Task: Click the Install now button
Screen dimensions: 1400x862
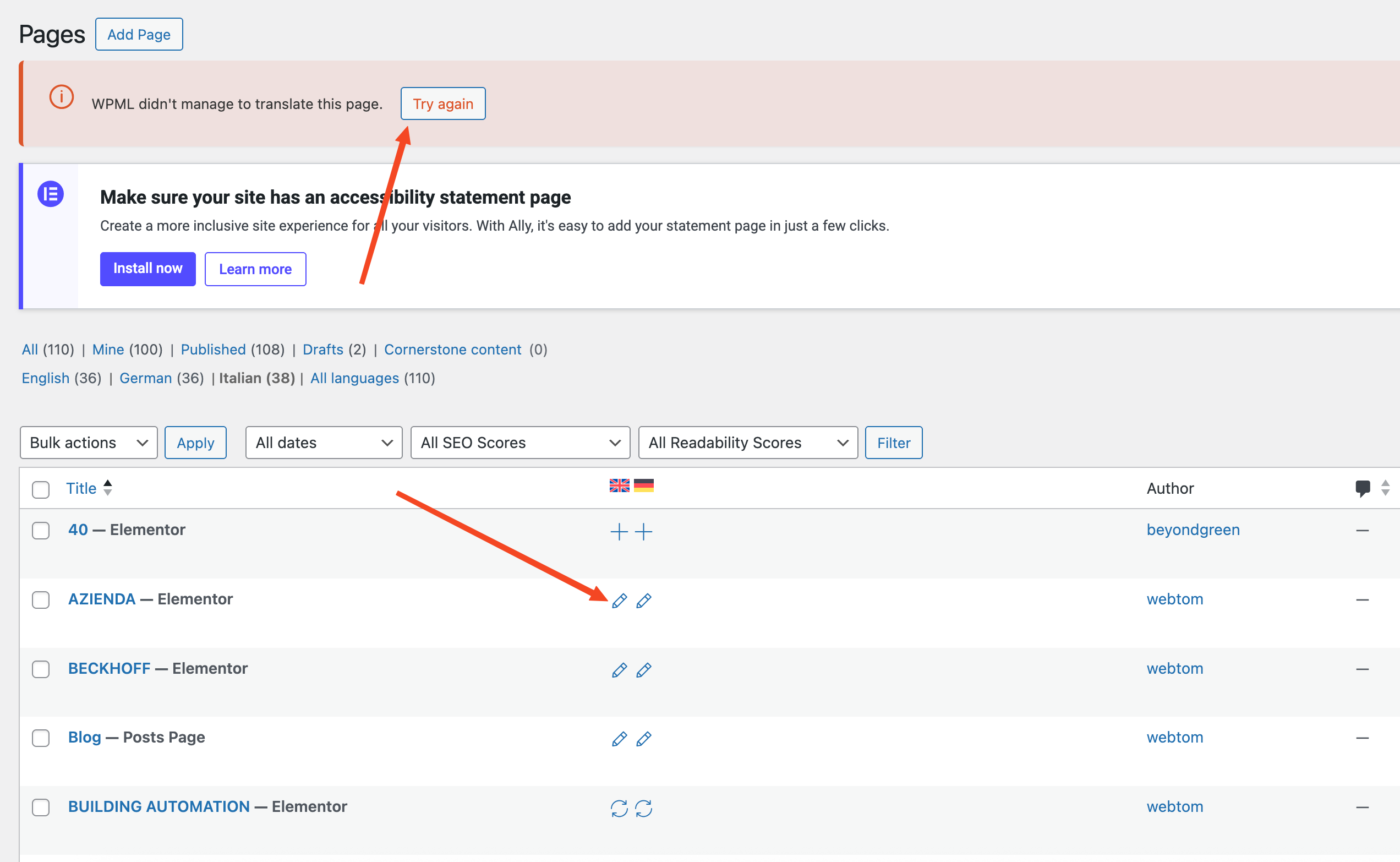Action: click(x=147, y=269)
